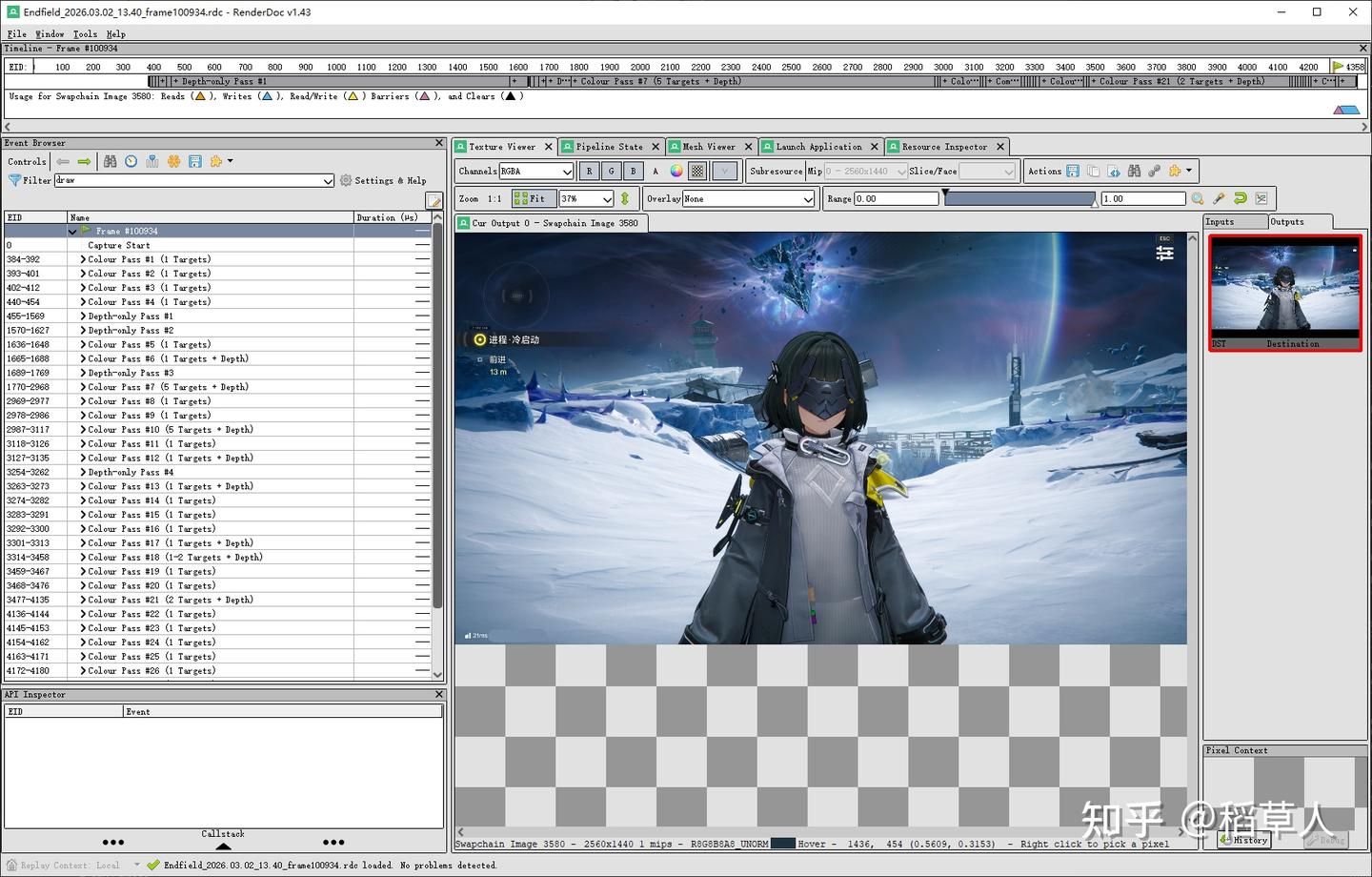This screenshot has width=1372, height=877.
Task: Toggle time durations clock icon
Action: tap(131, 161)
